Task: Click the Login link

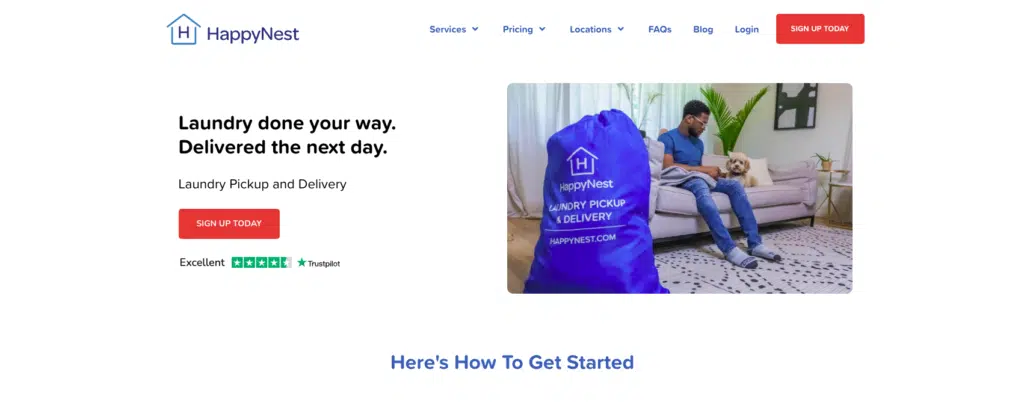Action: pos(746,29)
